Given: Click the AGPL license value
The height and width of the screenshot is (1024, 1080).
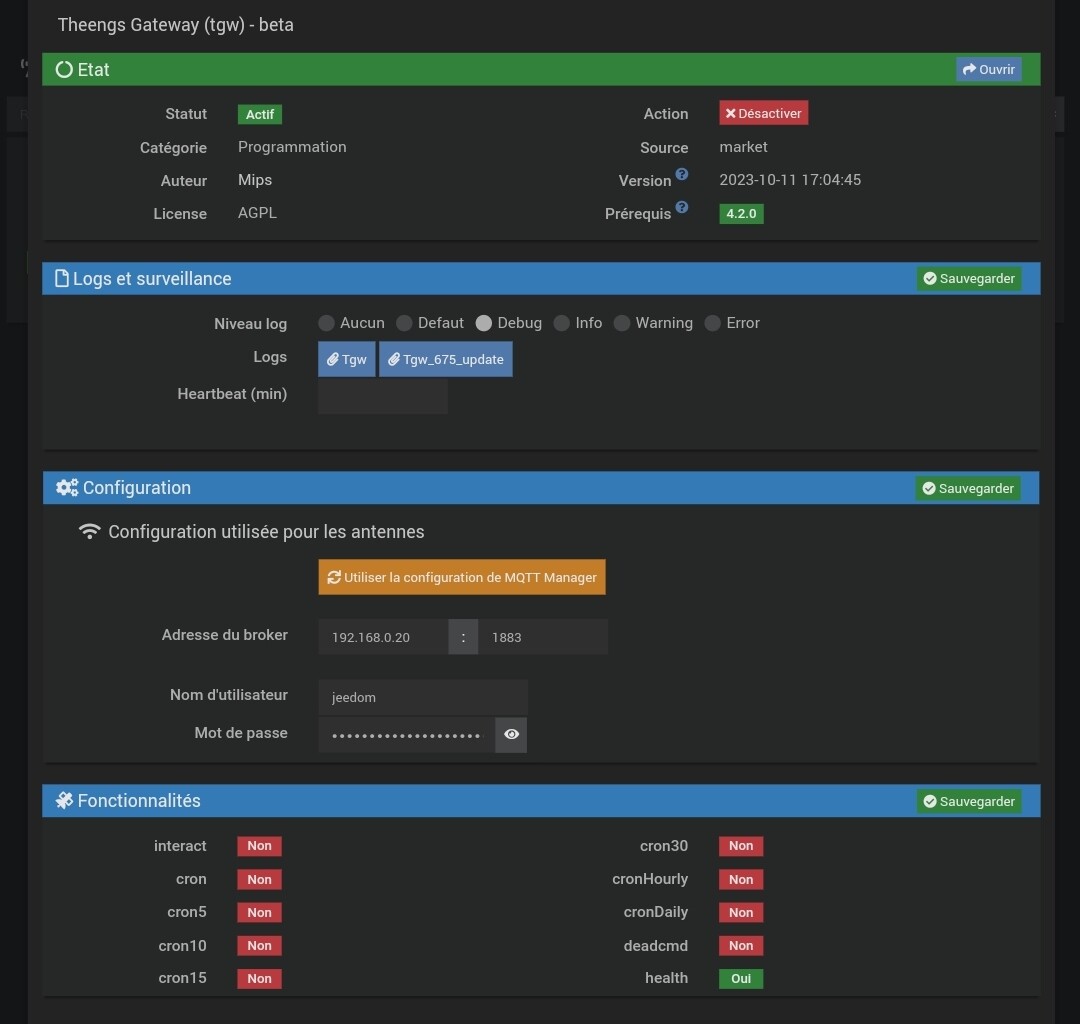Looking at the screenshot, I should point(257,213).
